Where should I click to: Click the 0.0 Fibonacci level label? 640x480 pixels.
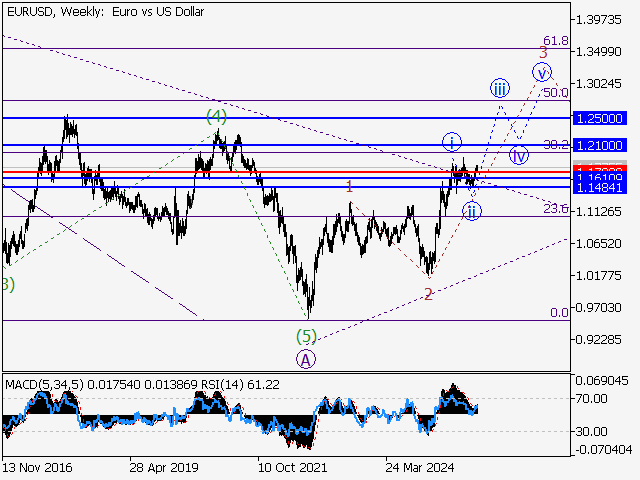(x=560, y=313)
